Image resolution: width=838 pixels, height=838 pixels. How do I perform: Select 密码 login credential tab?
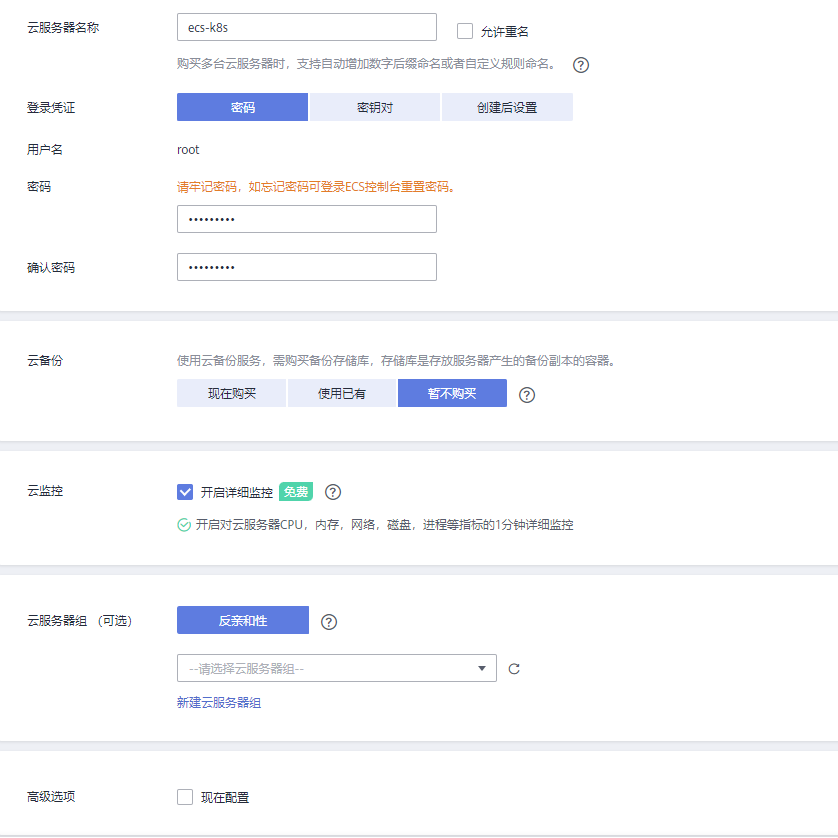click(x=242, y=107)
